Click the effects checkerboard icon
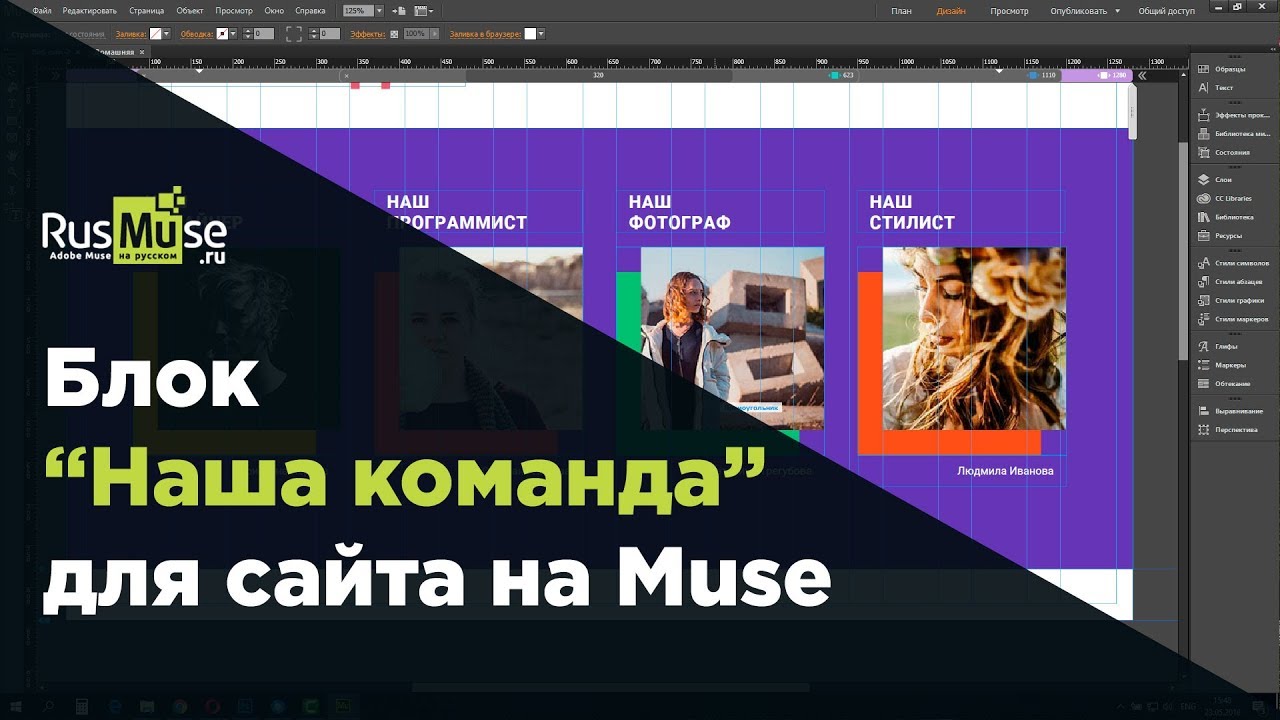This screenshot has width=1280, height=720. point(394,33)
